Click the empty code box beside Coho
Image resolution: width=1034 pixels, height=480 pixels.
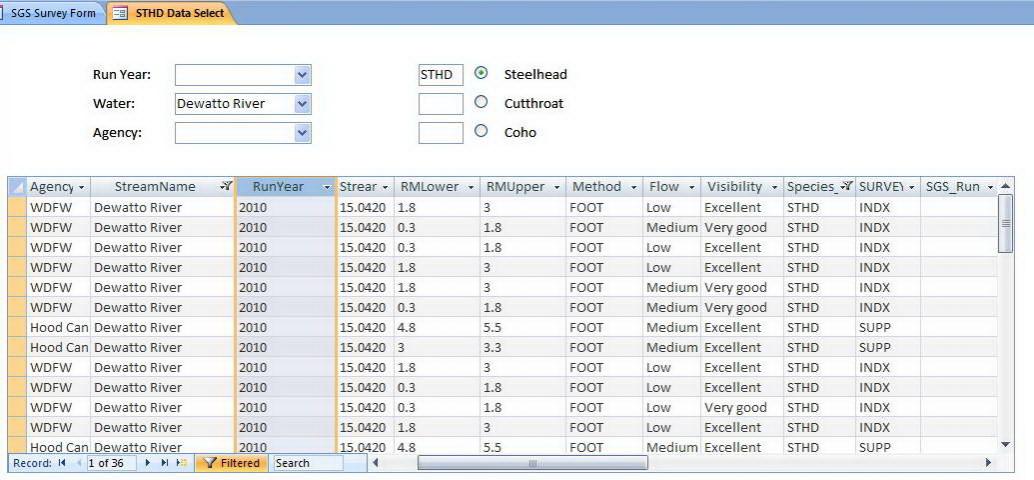tap(441, 133)
